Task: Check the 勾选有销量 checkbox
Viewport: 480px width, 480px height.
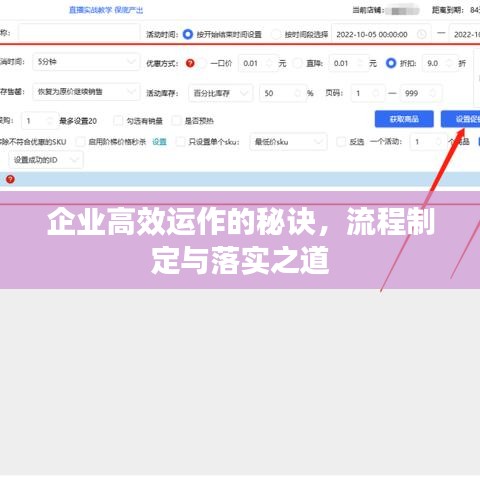Action: (118, 121)
